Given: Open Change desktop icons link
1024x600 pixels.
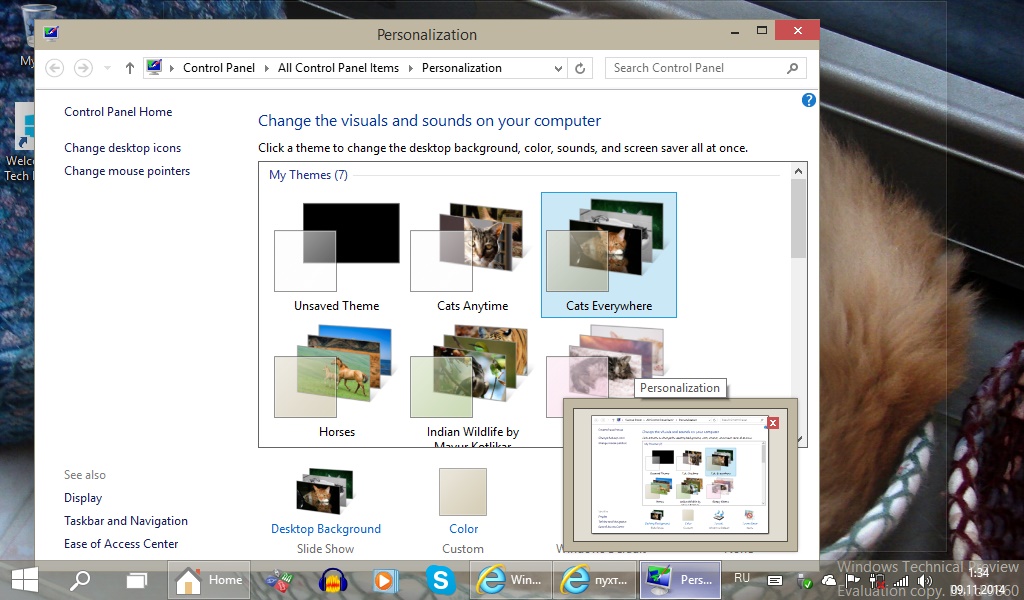Looking at the screenshot, I should (x=122, y=148).
